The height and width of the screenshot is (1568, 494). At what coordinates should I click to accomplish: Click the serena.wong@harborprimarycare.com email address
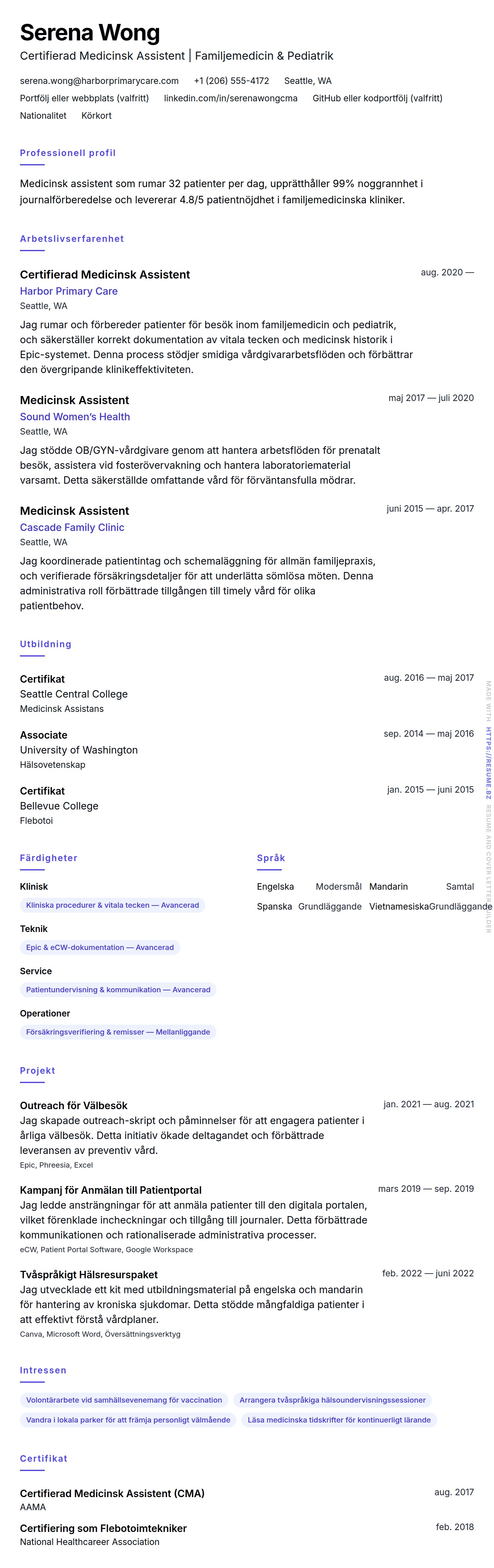click(x=99, y=81)
